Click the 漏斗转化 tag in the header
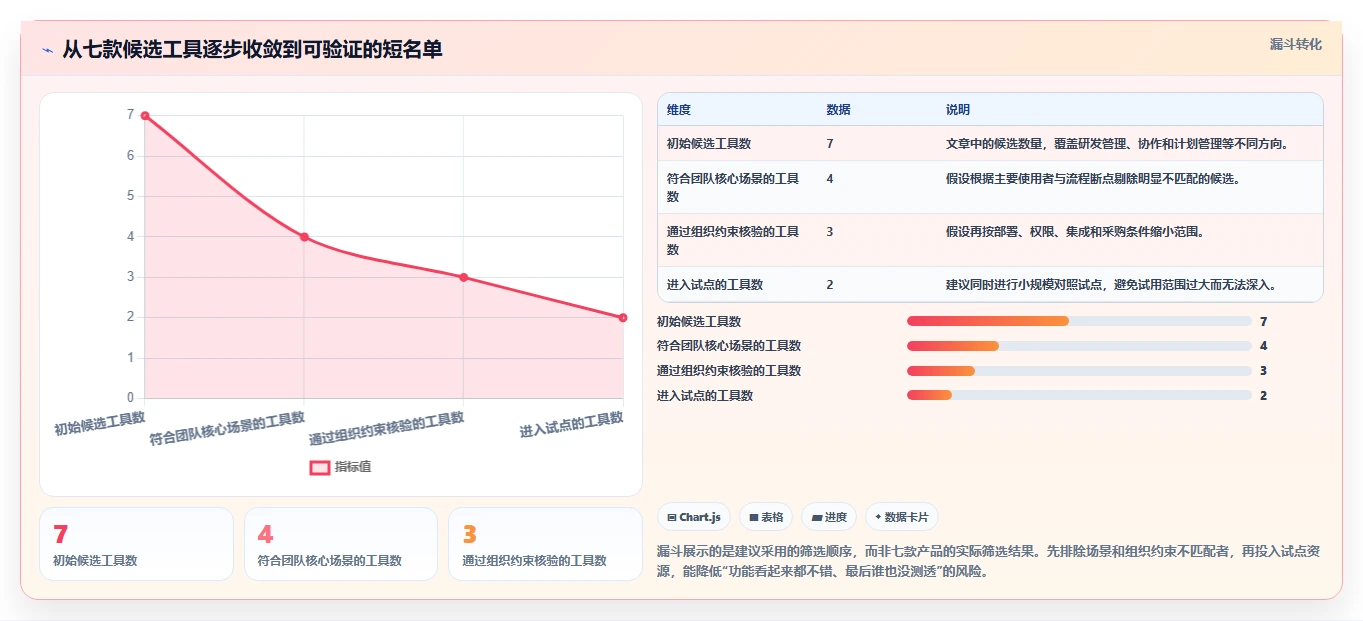Screen dimensions: 1363x621 (1296, 44)
